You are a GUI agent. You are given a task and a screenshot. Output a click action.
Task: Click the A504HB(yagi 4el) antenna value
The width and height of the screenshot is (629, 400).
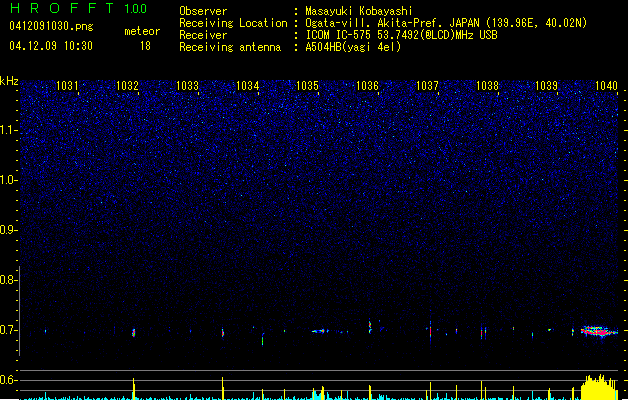point(353,47)
